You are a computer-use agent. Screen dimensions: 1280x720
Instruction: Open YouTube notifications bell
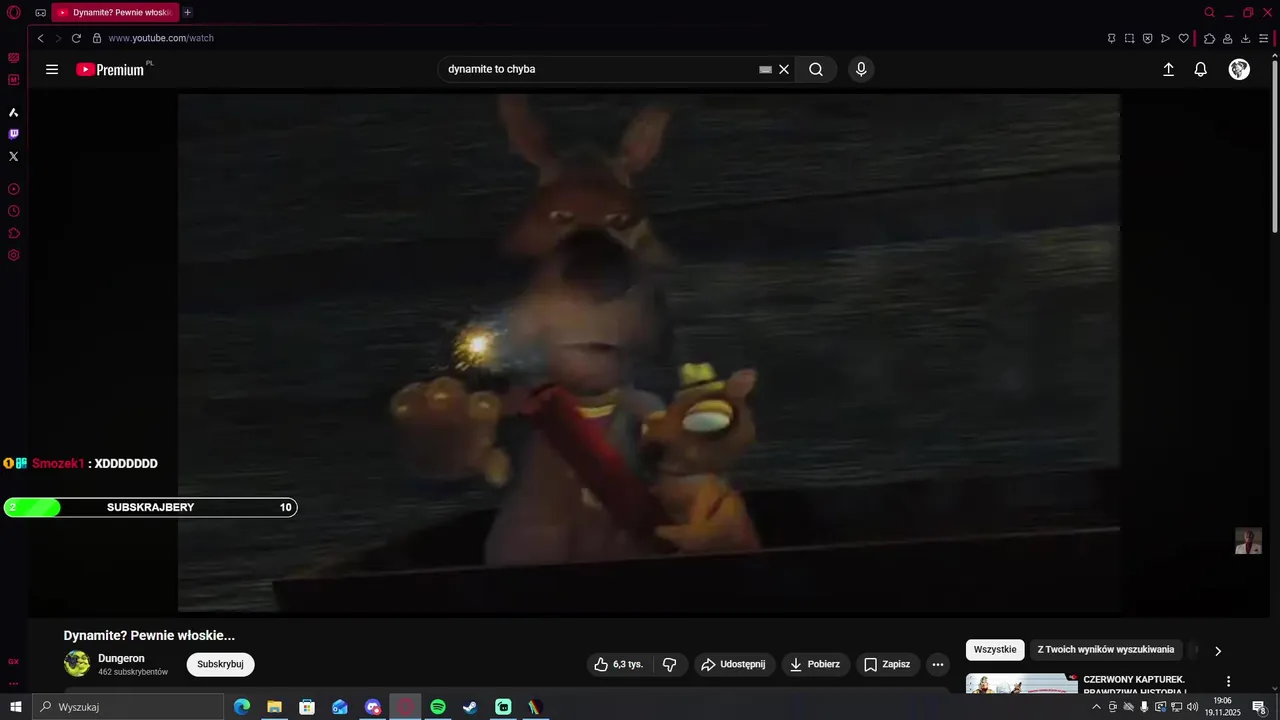tap(1201, 69)
